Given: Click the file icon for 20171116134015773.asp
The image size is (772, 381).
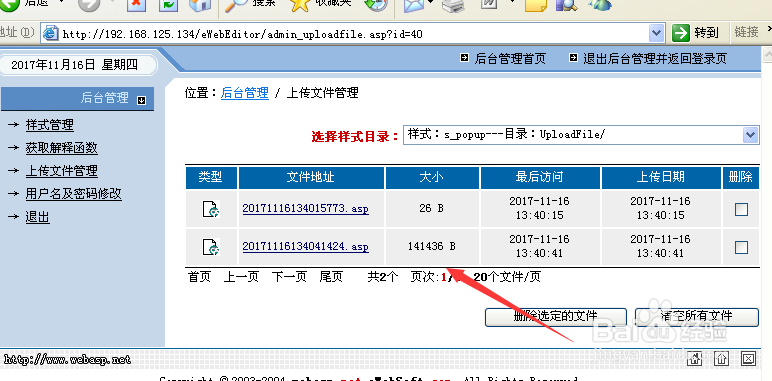Looking at the screenshot, I should (x=211, y=209).
